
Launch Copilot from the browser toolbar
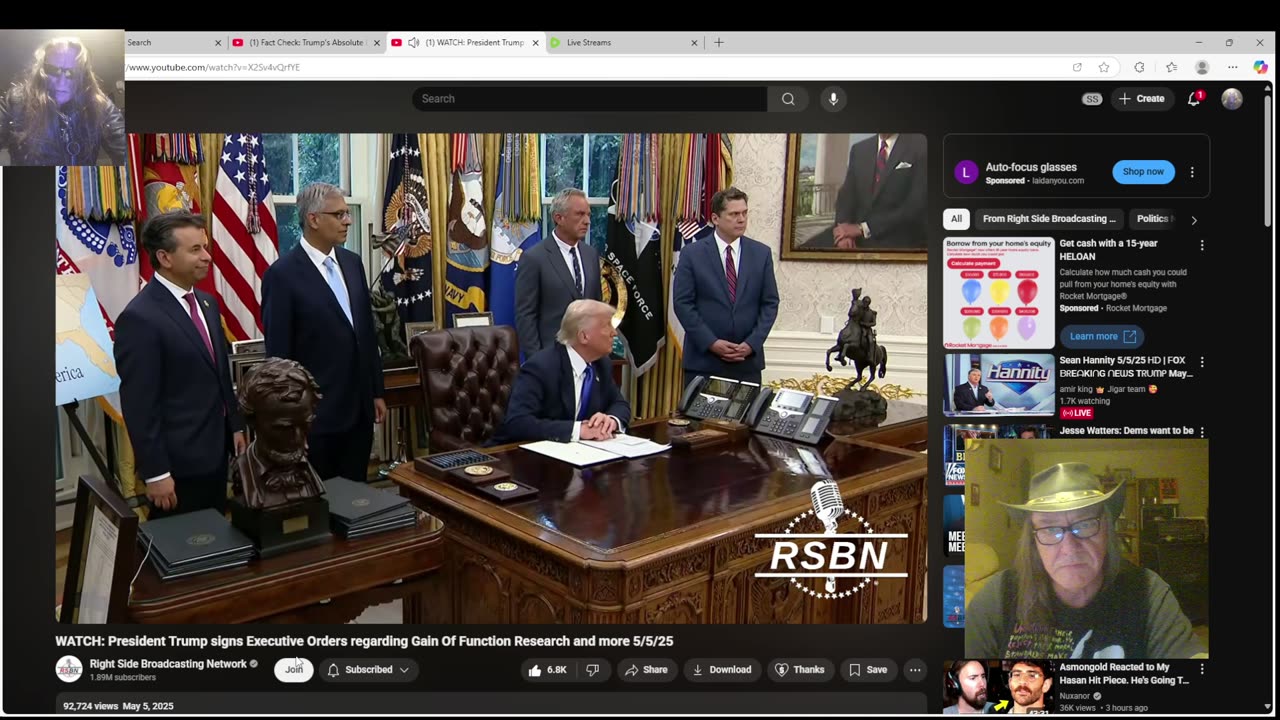click(1260, 67)
